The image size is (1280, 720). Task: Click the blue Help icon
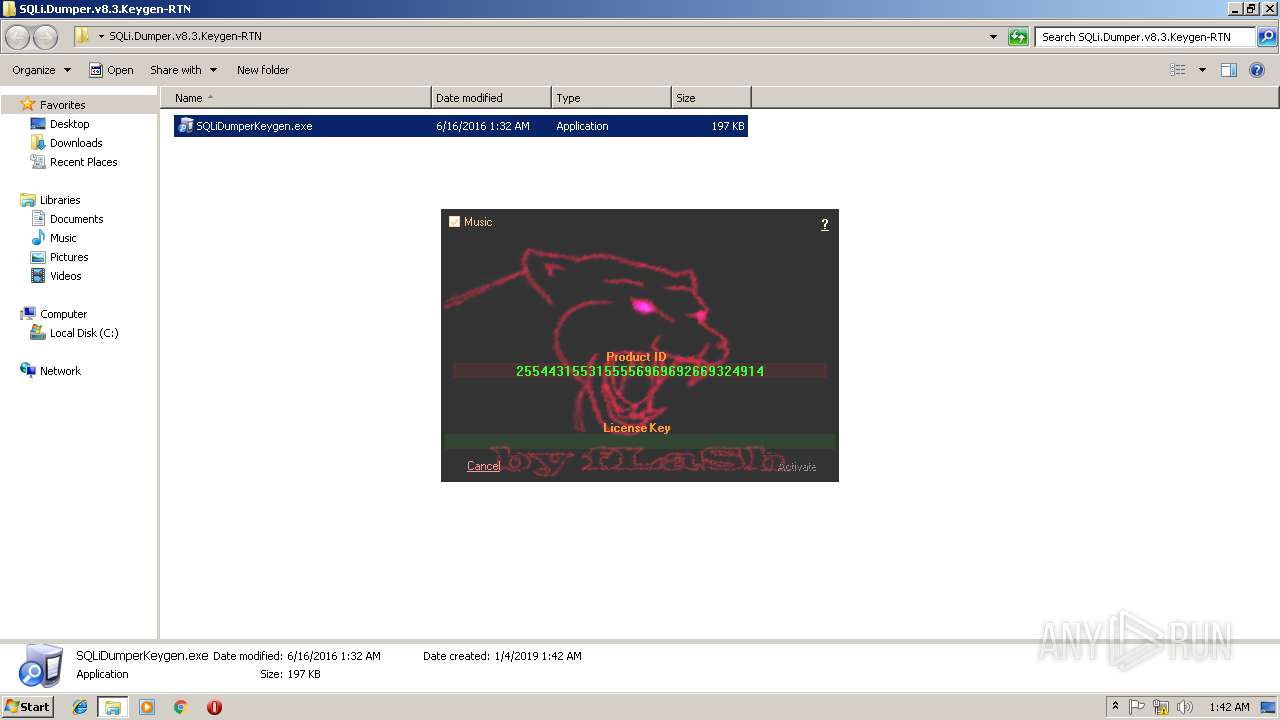(x=1257, y=70)
